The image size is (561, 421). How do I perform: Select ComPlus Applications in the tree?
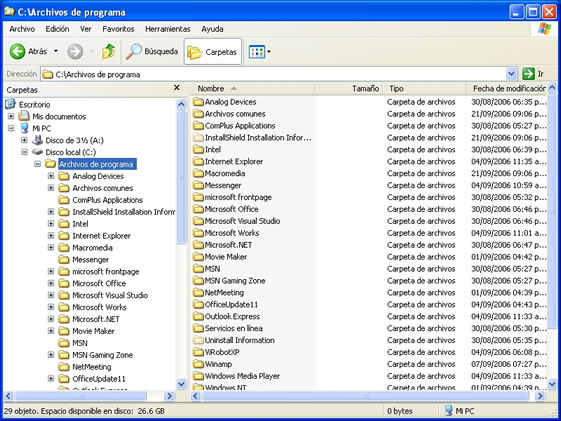coord(107,200)
